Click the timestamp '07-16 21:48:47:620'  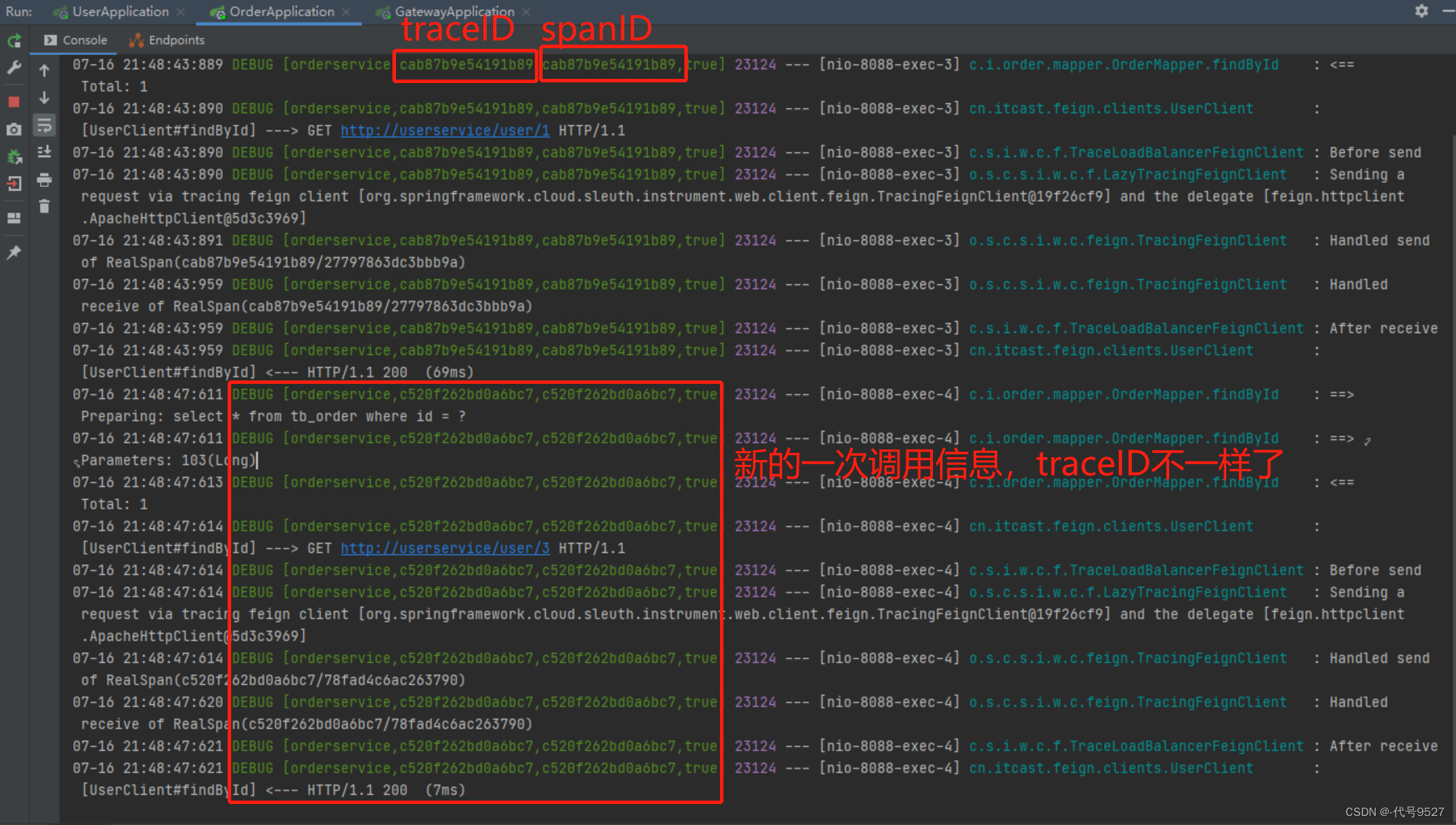click(x=147, y=702)
